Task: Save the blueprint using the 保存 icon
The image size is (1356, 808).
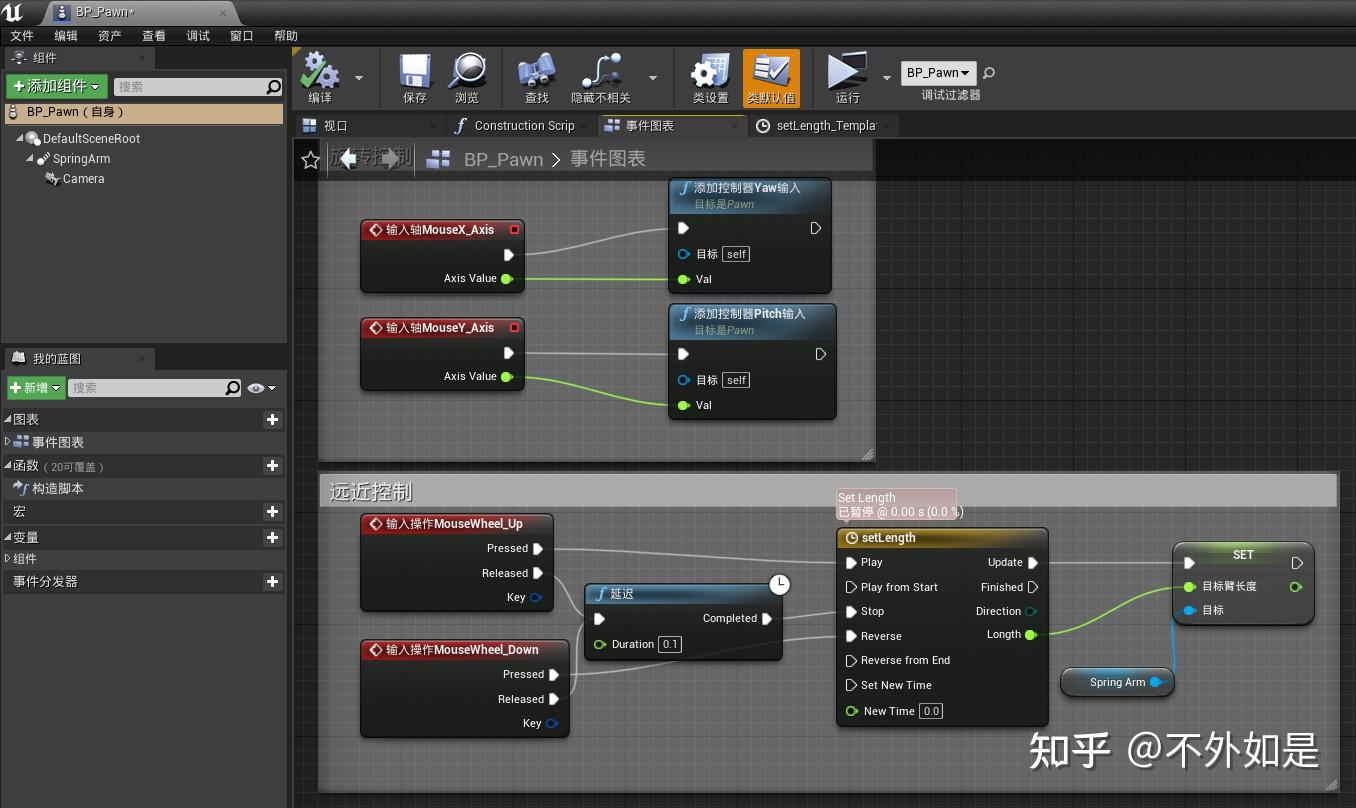Action: tap(413, 75)
